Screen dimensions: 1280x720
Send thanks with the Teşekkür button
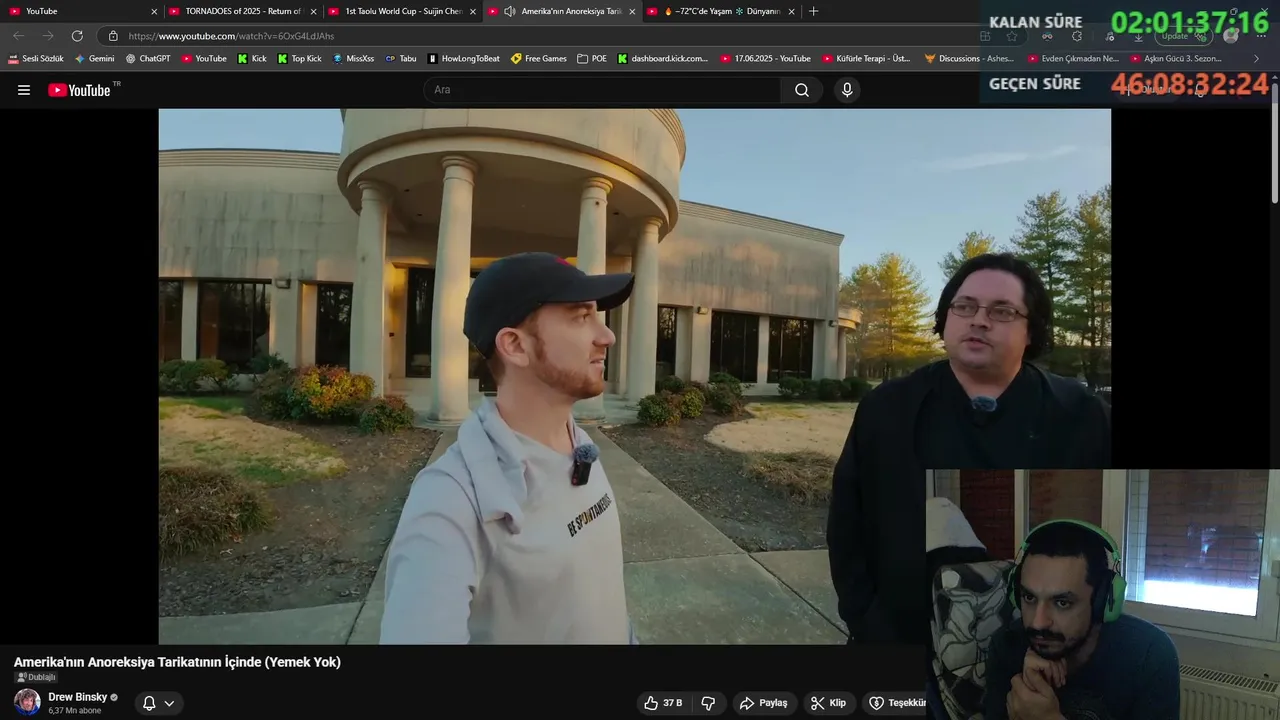coord(896,703)
